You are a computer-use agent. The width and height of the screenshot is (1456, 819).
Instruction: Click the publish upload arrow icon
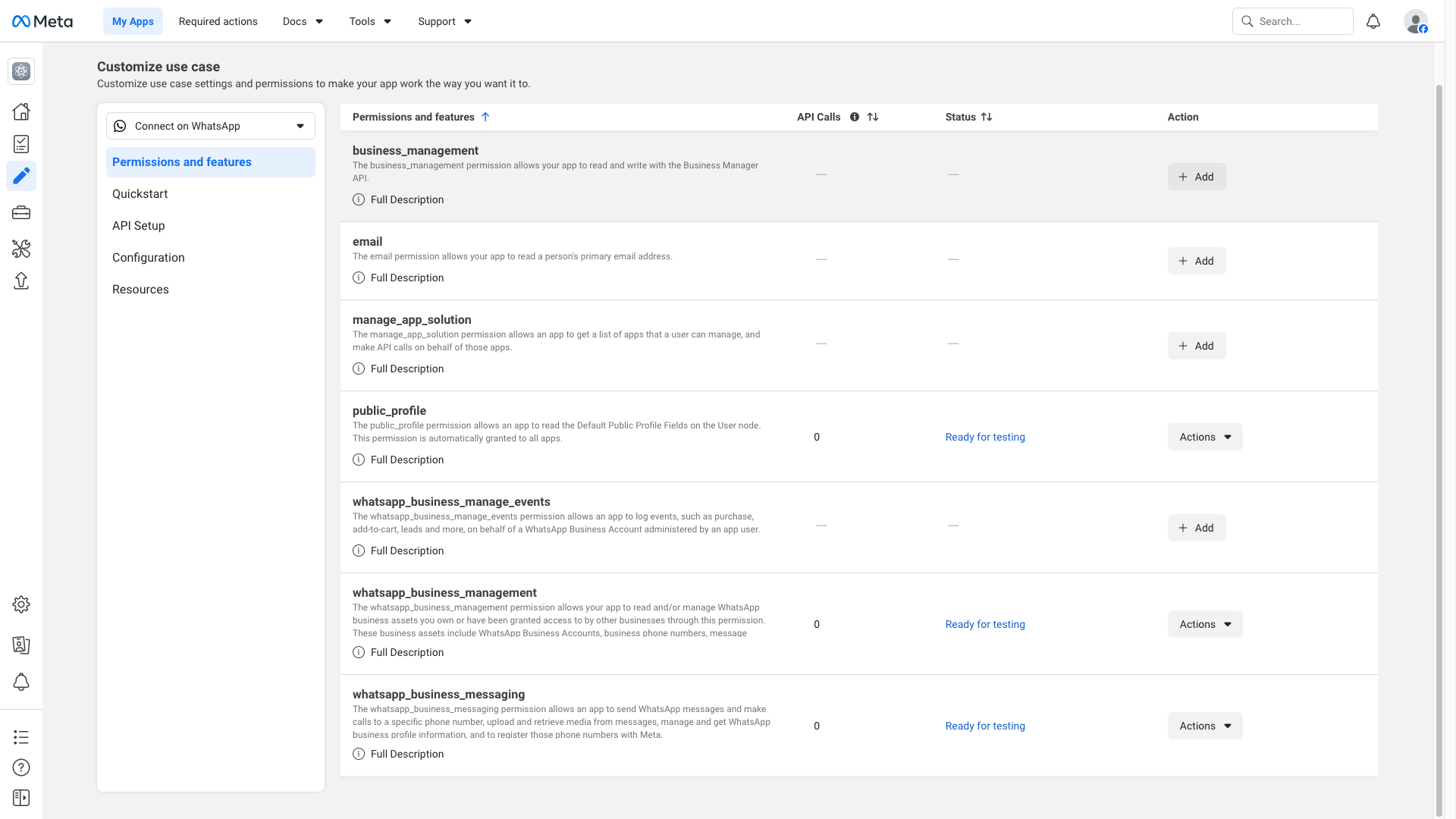point(21,281)
